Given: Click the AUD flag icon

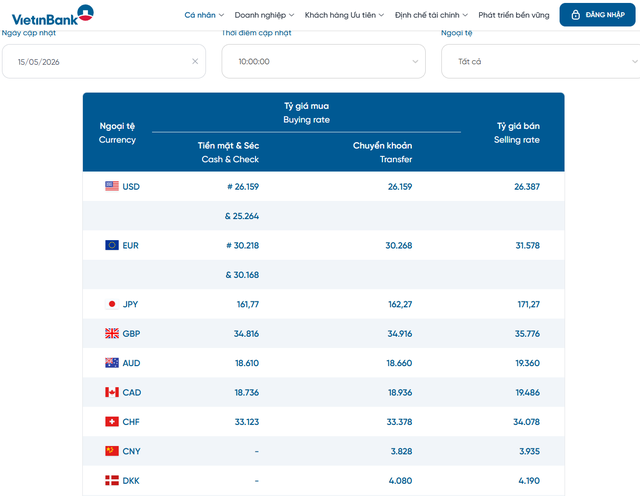Looking at the screenshot, I should 112,363.
